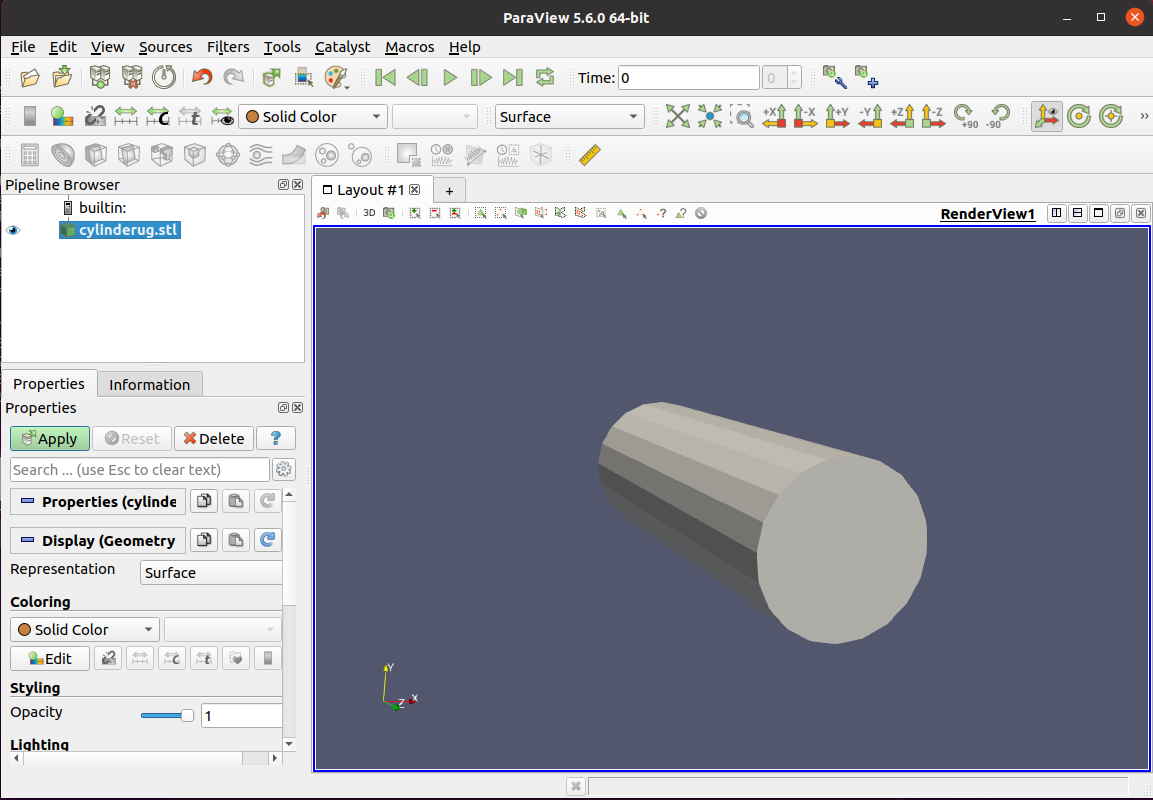Set view direction to +X

[x=774, y=116]
